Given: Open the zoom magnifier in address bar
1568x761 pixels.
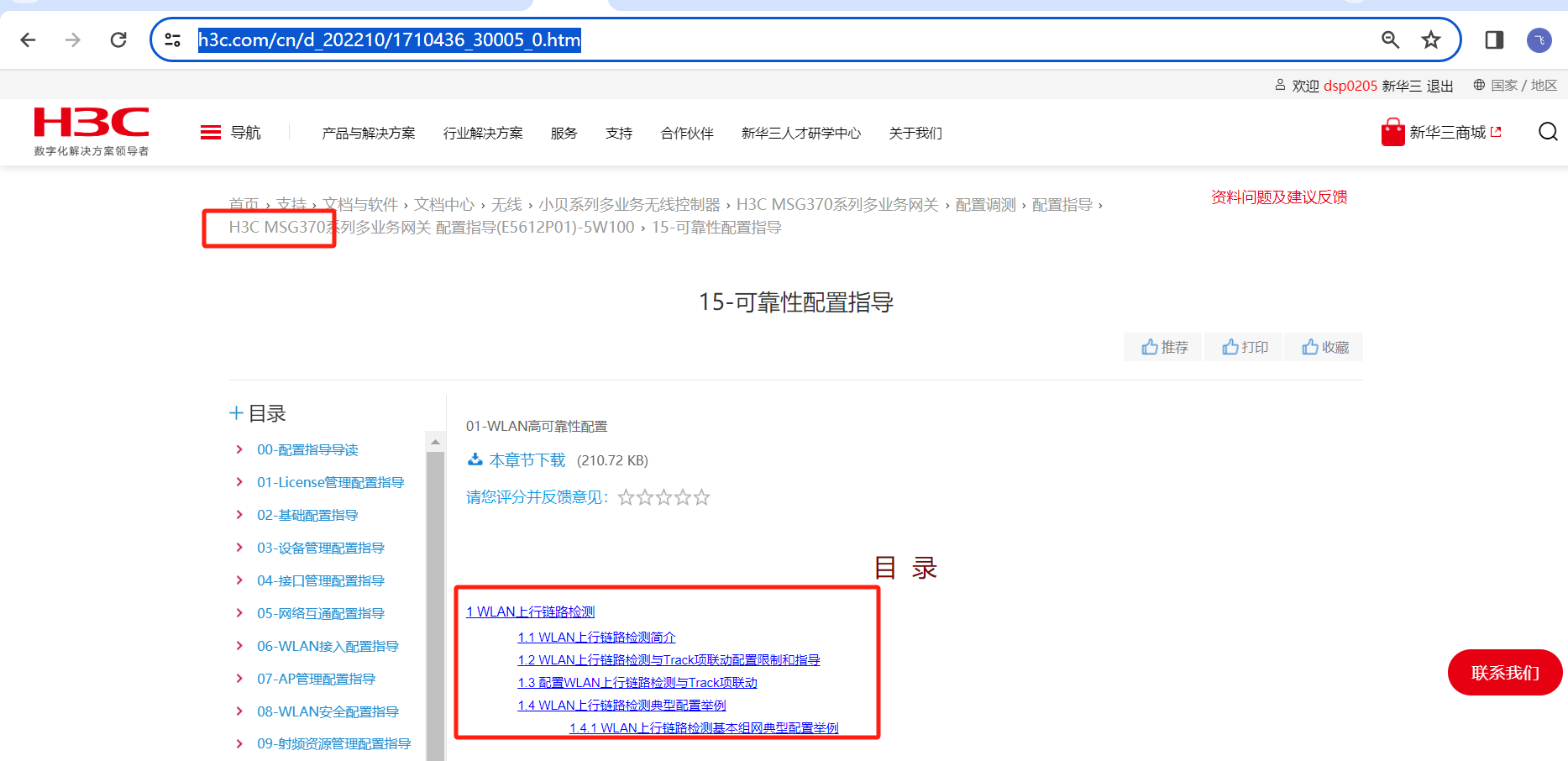Looking at the screenshot, I should pyautogui.click(x=1390, y=39).
